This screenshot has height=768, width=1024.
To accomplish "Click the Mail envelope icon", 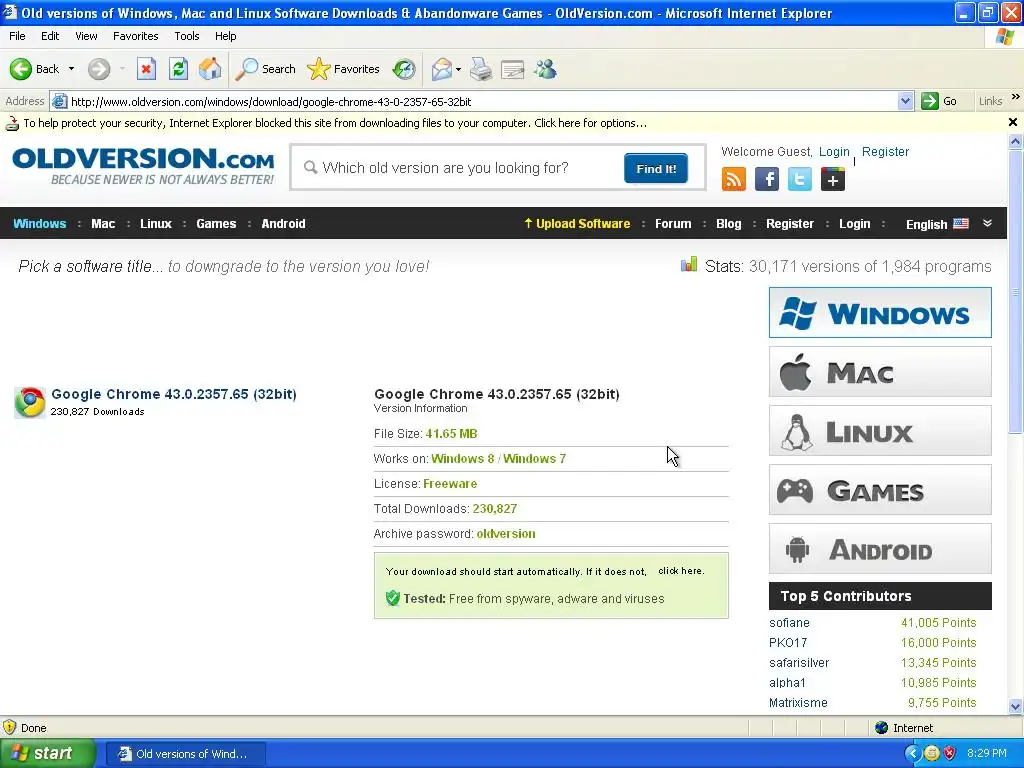I will coord(442,69).
